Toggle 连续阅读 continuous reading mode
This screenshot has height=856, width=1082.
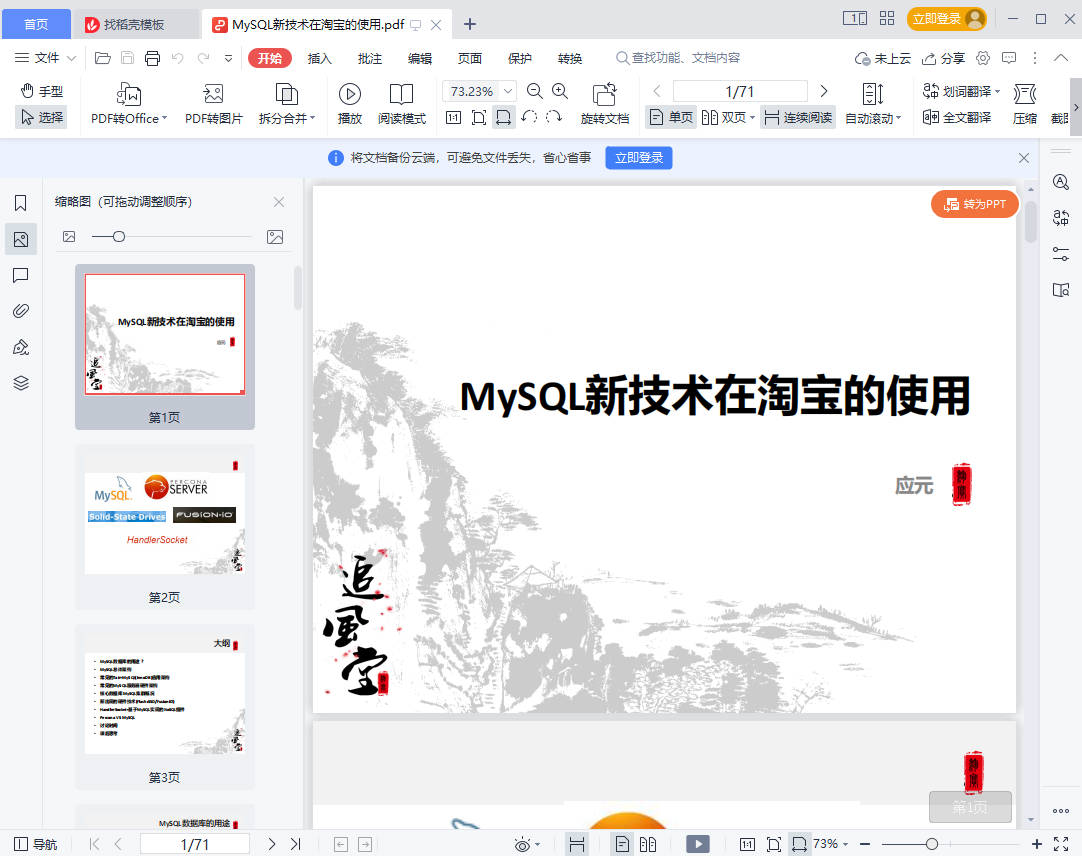(x=797, y=117)
